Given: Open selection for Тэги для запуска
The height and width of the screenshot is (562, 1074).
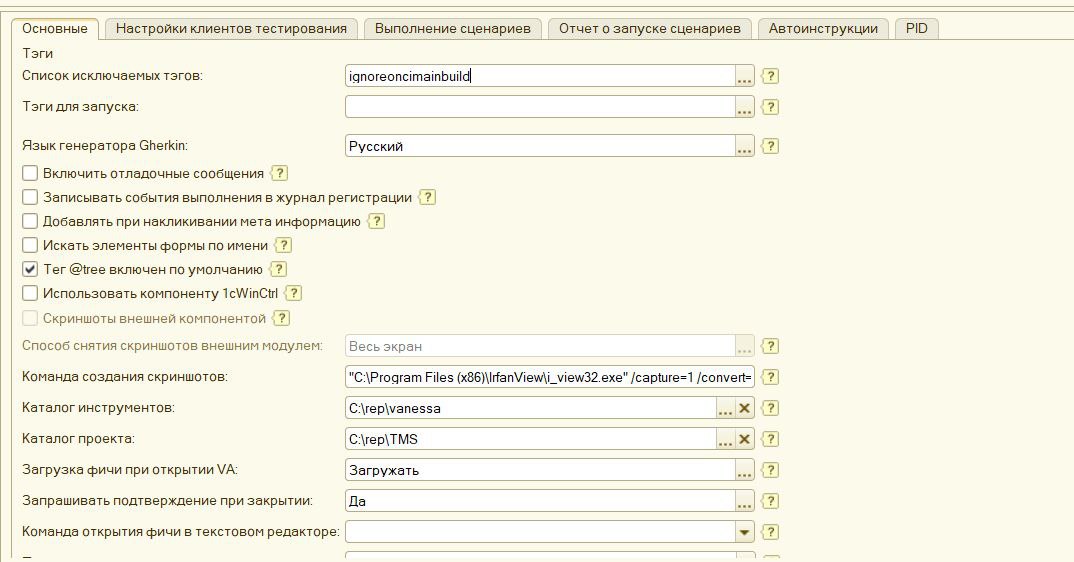Looking at the screenshot, I should pyautogui.click(x=745, y=107).
